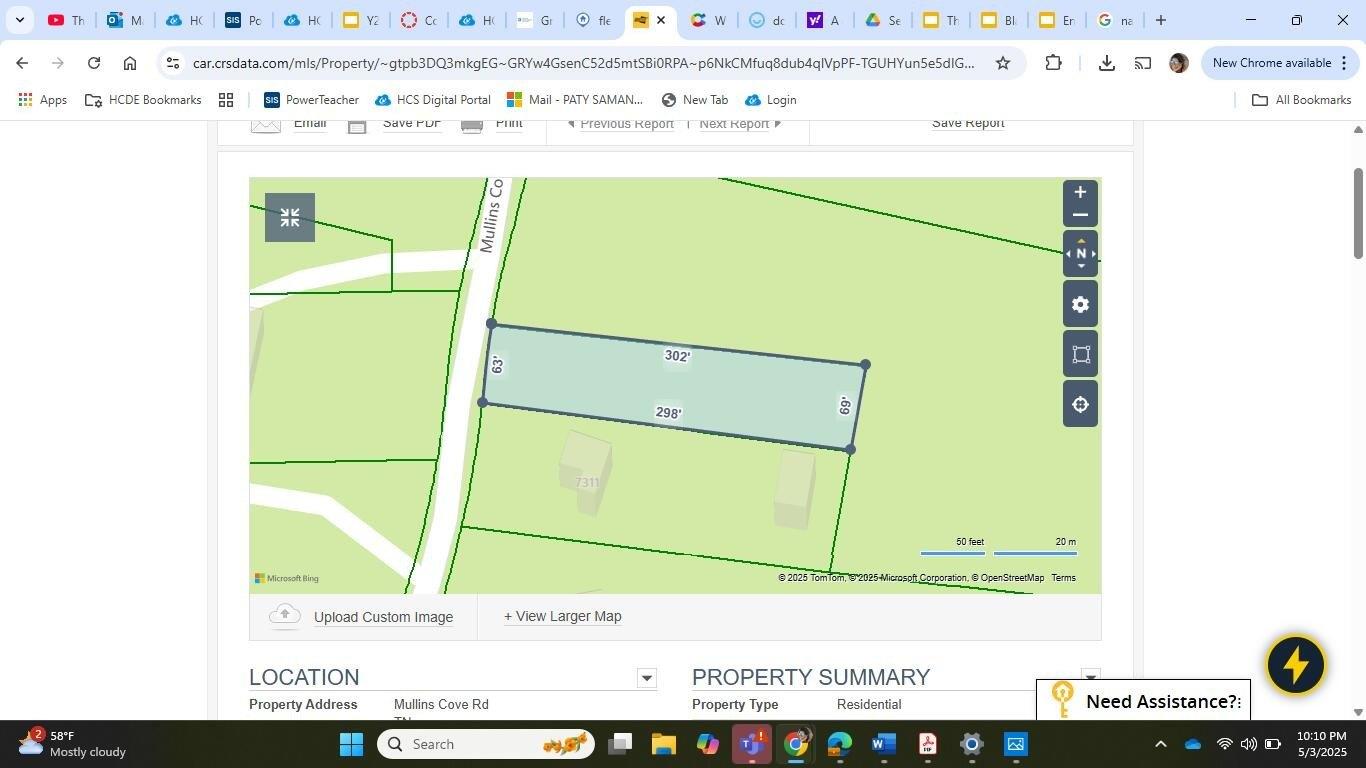The width and height of the screenshot is (1366, 768).
Task: Show hidden system tray icons
Action: (x=1160, y=744)
